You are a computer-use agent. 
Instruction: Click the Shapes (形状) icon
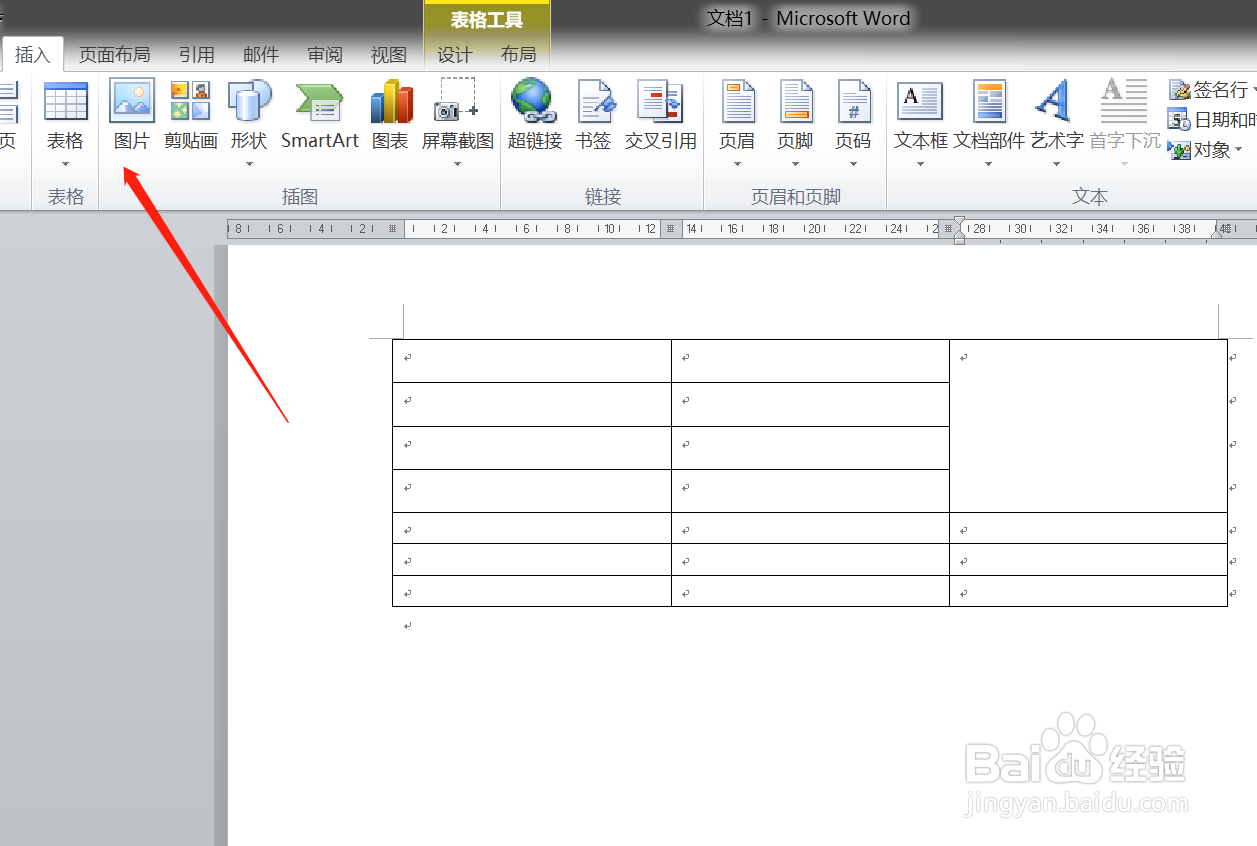(x=249, y=102)
